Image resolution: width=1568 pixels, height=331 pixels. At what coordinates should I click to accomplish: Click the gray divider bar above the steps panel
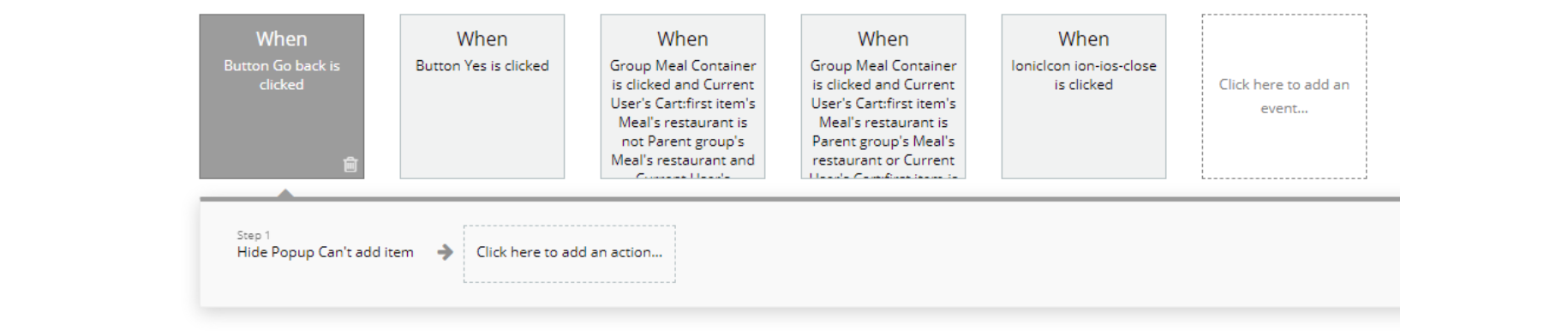click(799, 199)
